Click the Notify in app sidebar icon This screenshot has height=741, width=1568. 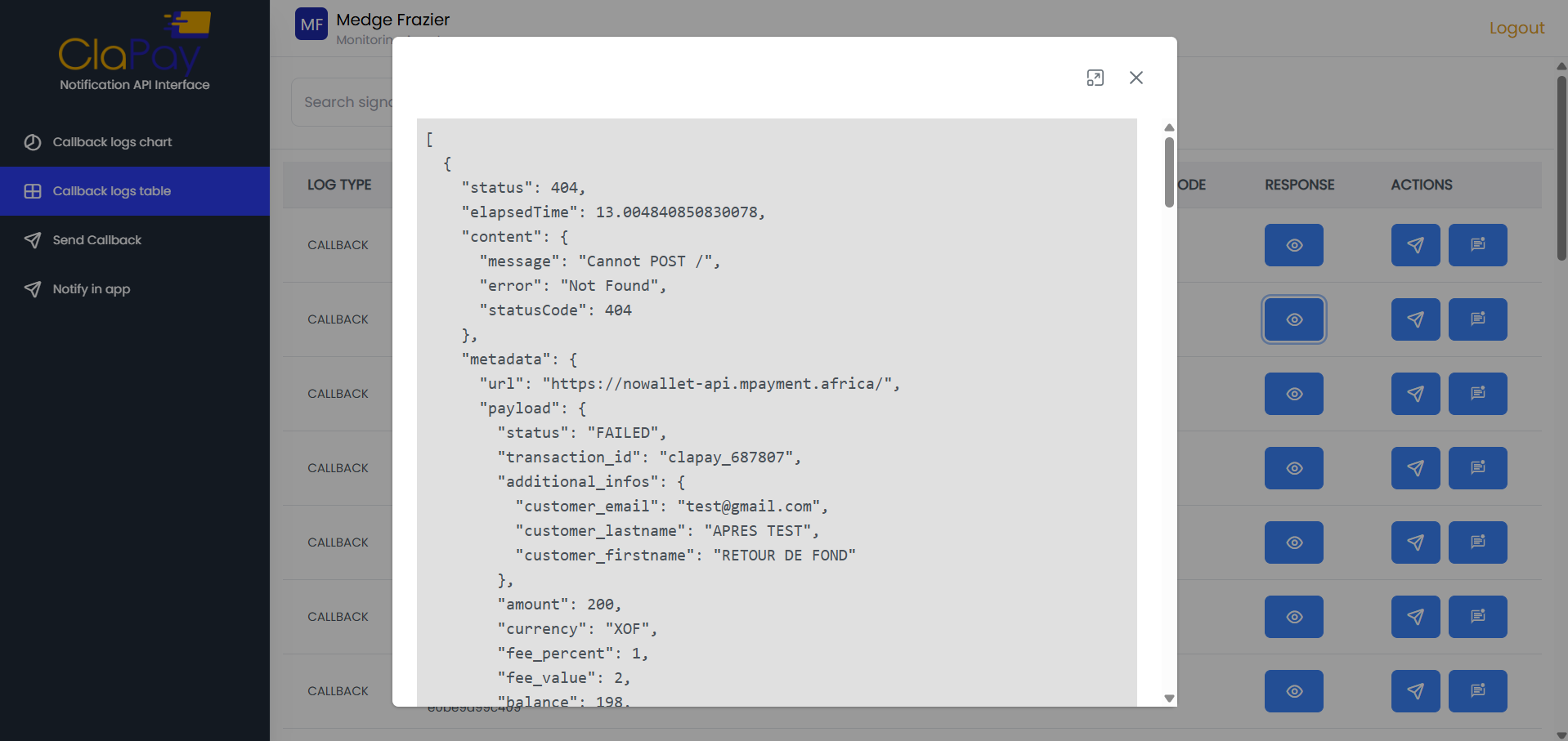(x=33, y=288)
